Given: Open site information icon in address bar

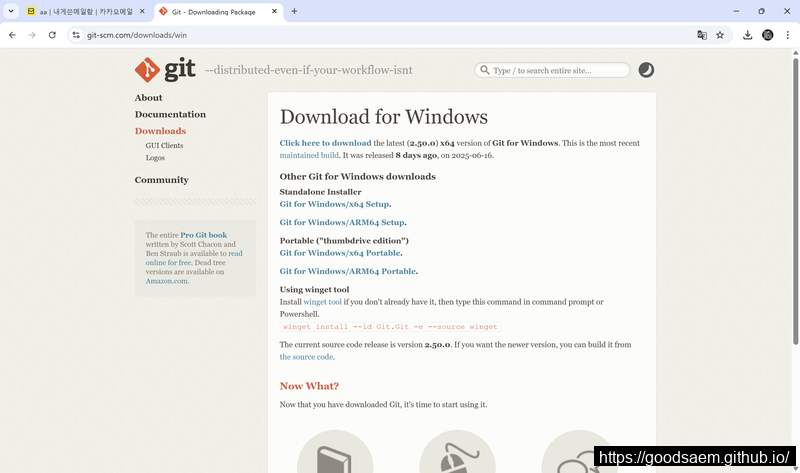Looking at the screenshot, I should point(76,35).
